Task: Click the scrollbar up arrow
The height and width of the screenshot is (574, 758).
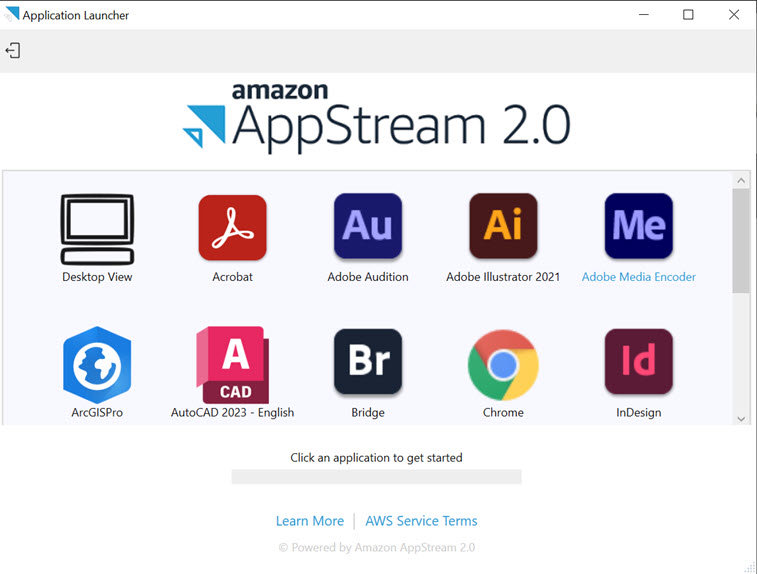Action: 741,180
